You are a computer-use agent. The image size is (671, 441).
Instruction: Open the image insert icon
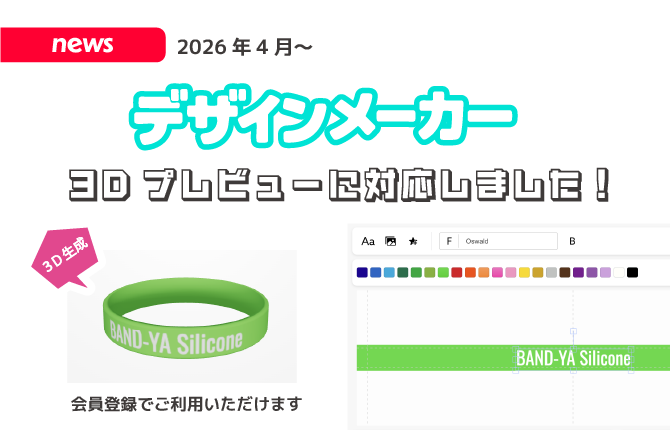[x=390, y=241]
